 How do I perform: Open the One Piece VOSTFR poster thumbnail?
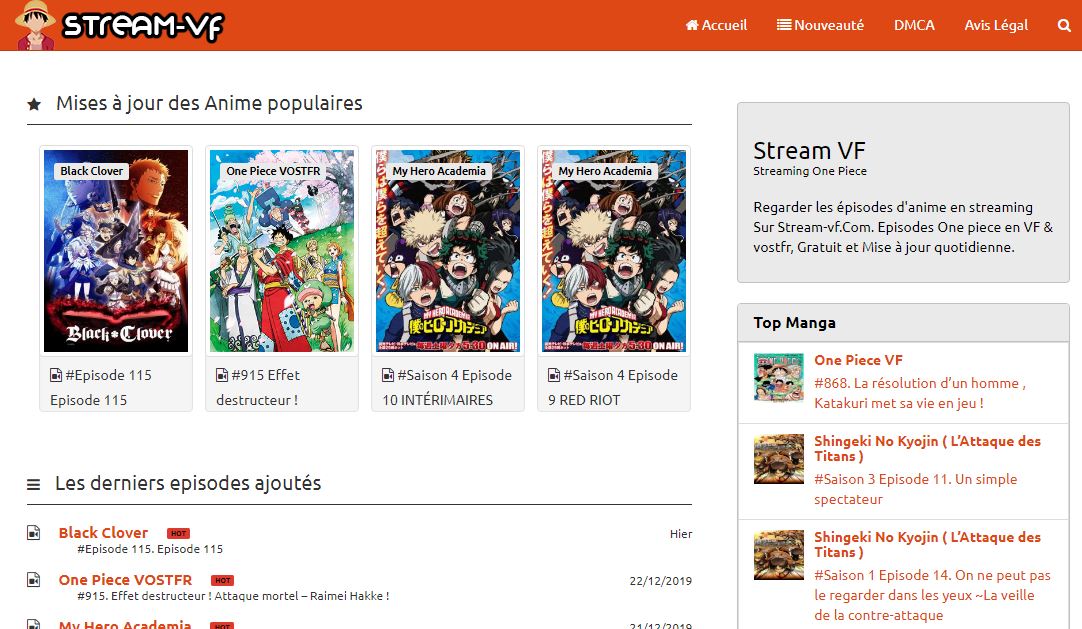coord(282,251)
